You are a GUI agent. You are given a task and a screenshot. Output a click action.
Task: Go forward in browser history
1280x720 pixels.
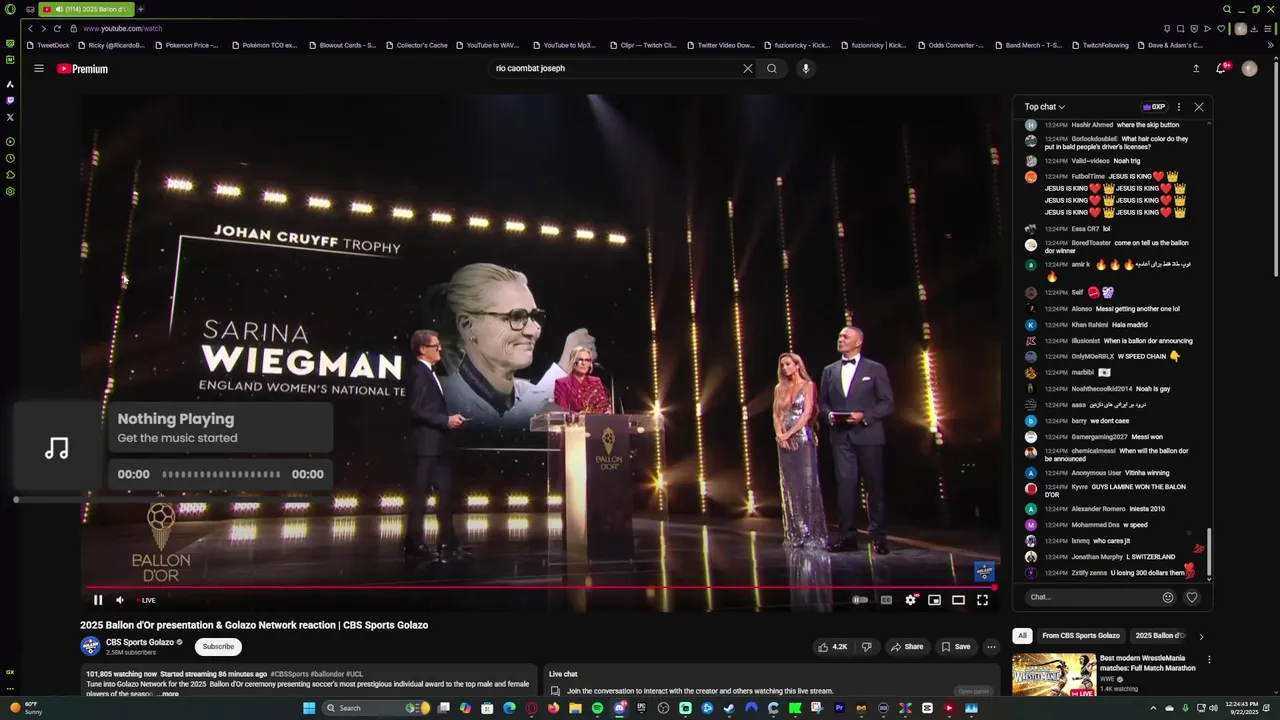pos(43,28)
